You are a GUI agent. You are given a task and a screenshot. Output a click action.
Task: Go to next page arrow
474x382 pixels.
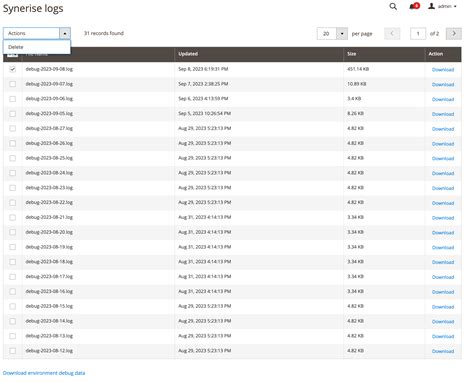tap(454, 33)
